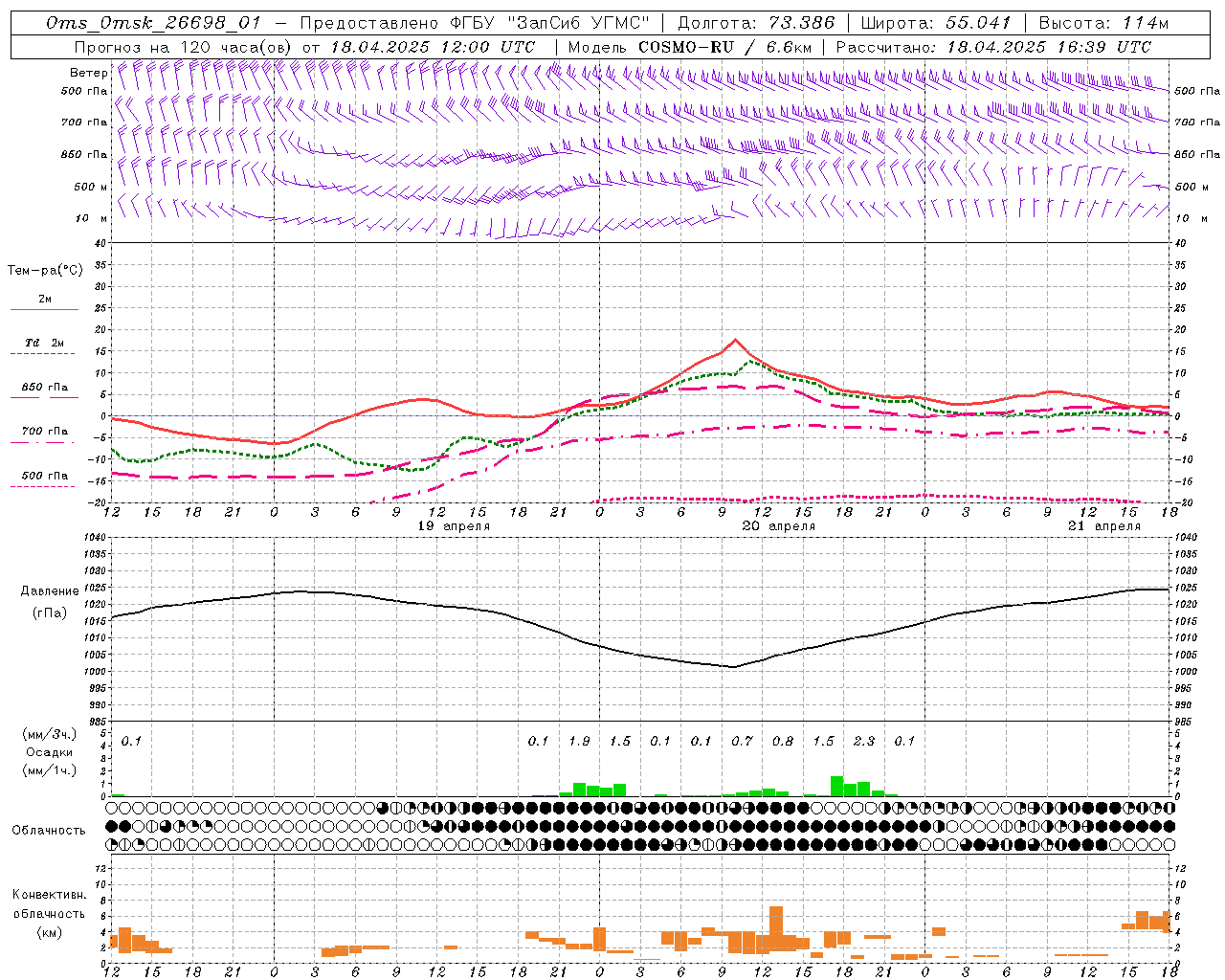Click the Широта: 55.041 header field
This screenshot has width=1225, height=980.
[x=936, y=23]
